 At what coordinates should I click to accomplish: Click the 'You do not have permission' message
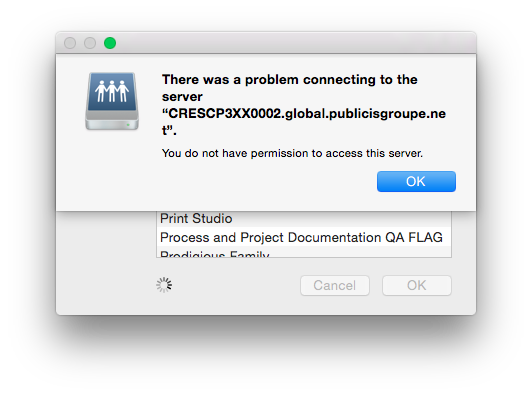pyautogui.click(x=292, y=153)
